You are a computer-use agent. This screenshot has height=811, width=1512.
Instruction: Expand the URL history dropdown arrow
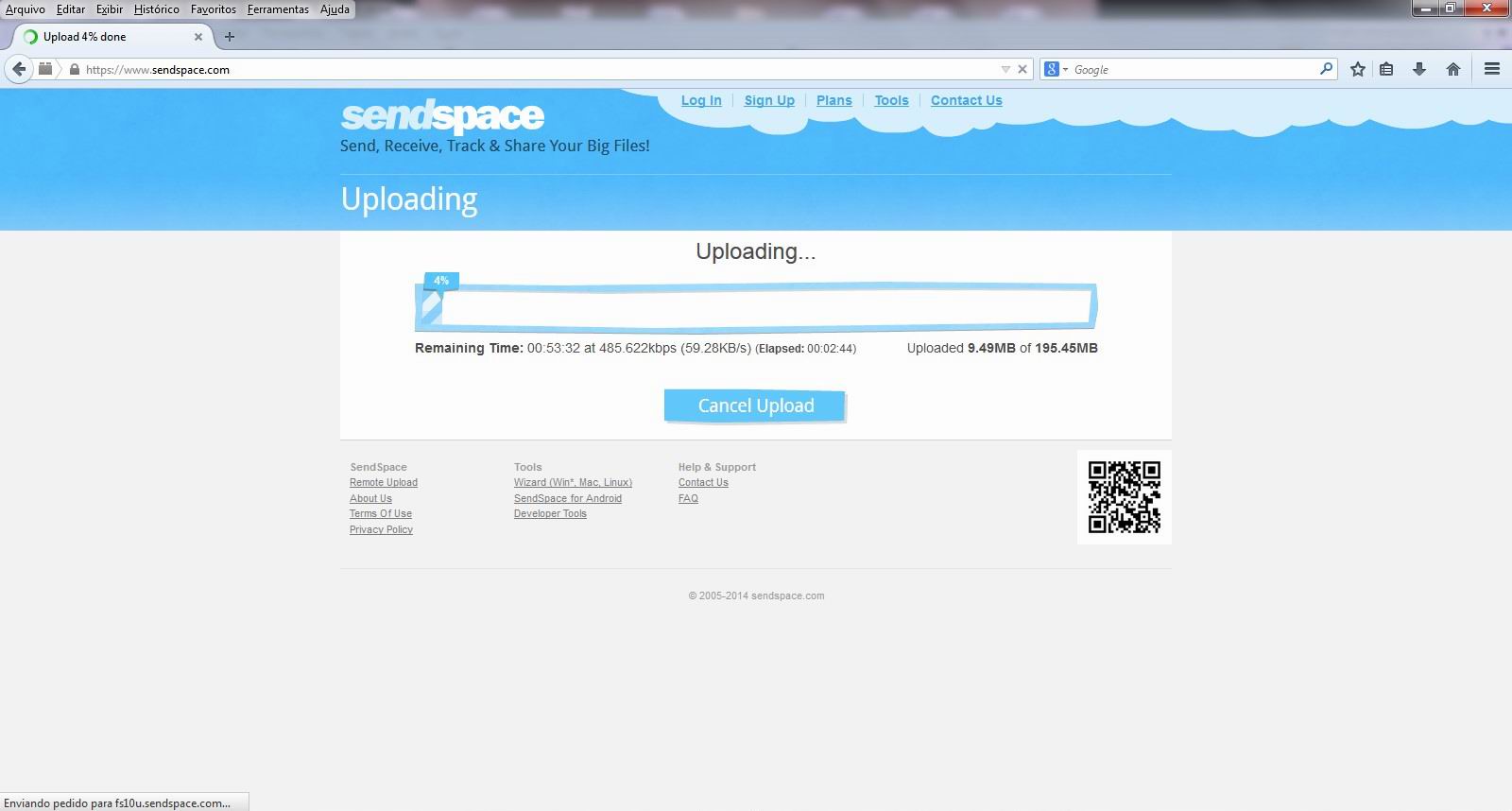coord(1005,69)
